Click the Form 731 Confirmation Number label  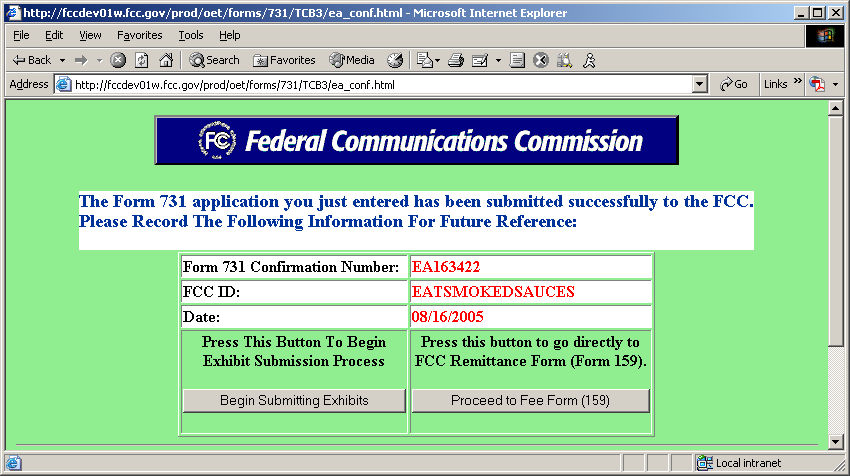tap(291, 267)
